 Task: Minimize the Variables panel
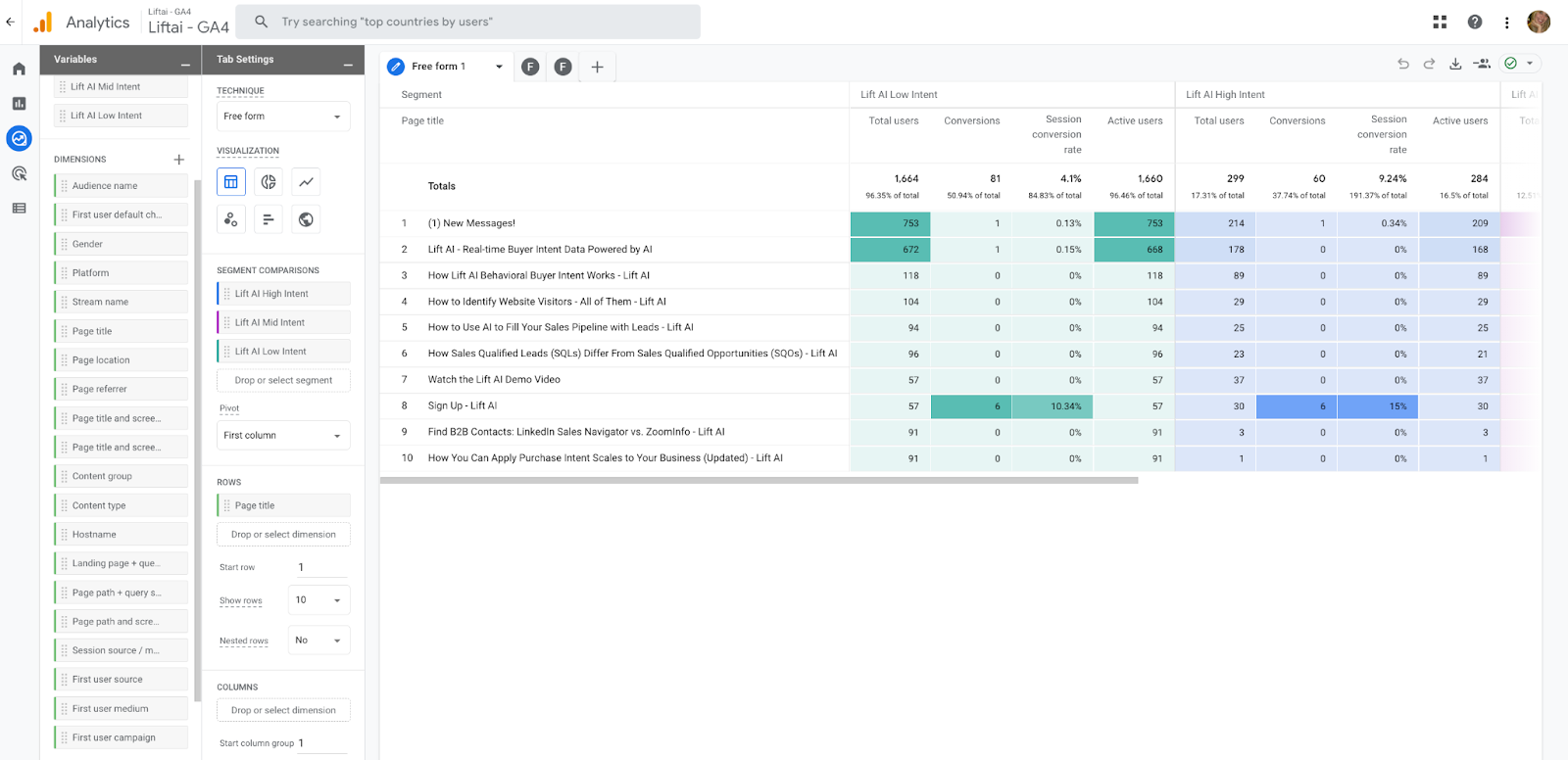pyautogui.click(x=185, y=65)
